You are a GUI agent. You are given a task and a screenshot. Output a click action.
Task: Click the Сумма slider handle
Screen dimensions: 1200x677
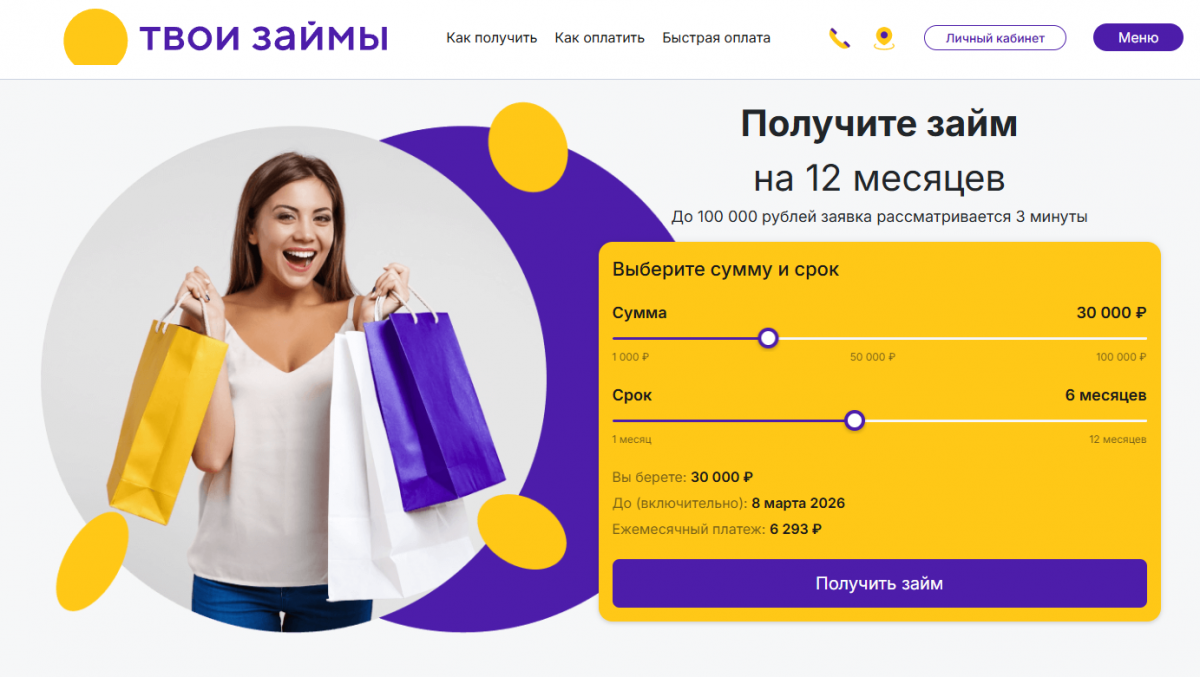coord(768,339)
